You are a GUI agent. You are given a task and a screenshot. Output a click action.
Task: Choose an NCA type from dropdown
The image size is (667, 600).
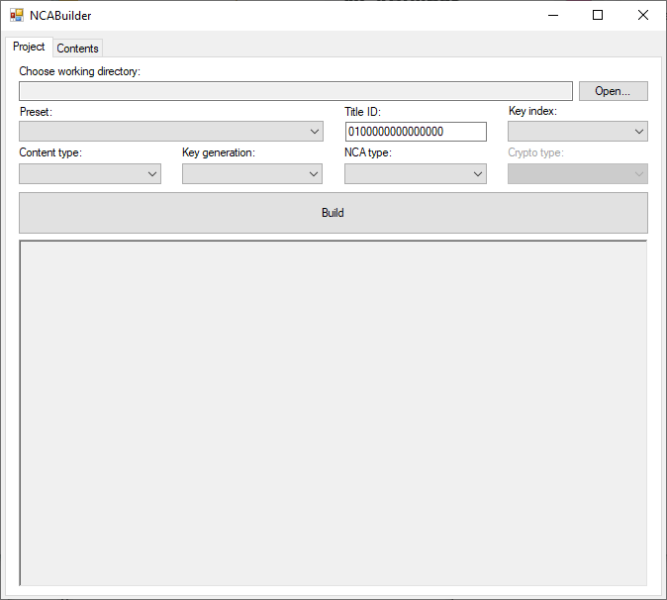click(x=415, y=174)
